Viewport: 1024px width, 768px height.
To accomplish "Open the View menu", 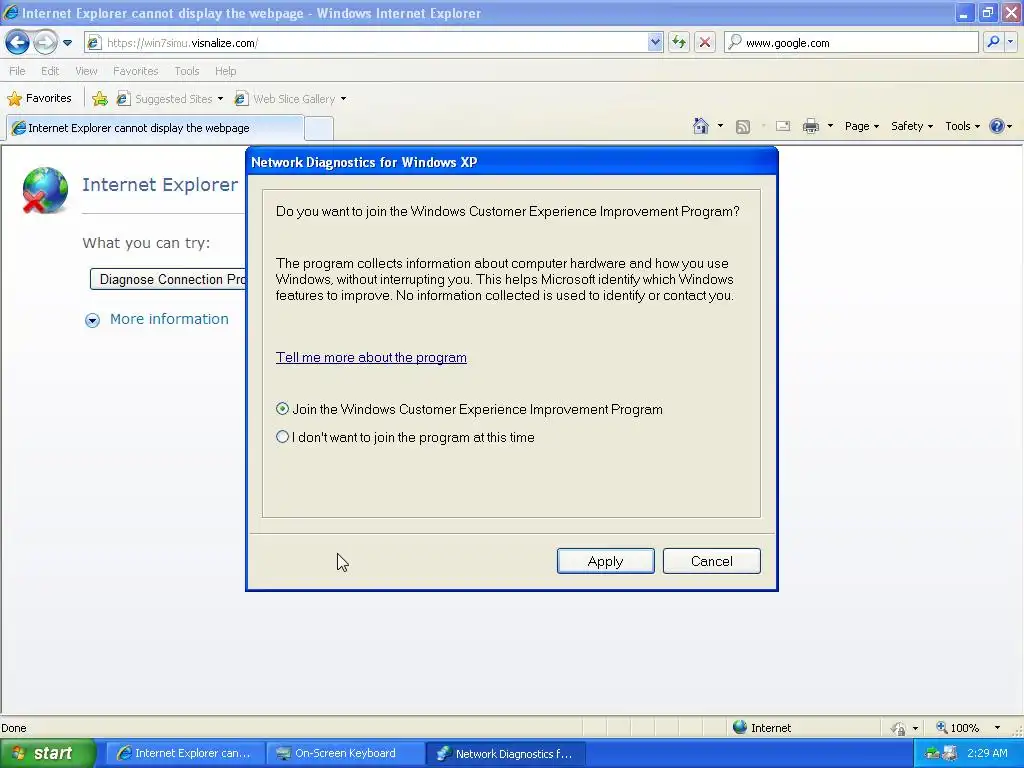I will pos(86,71).
